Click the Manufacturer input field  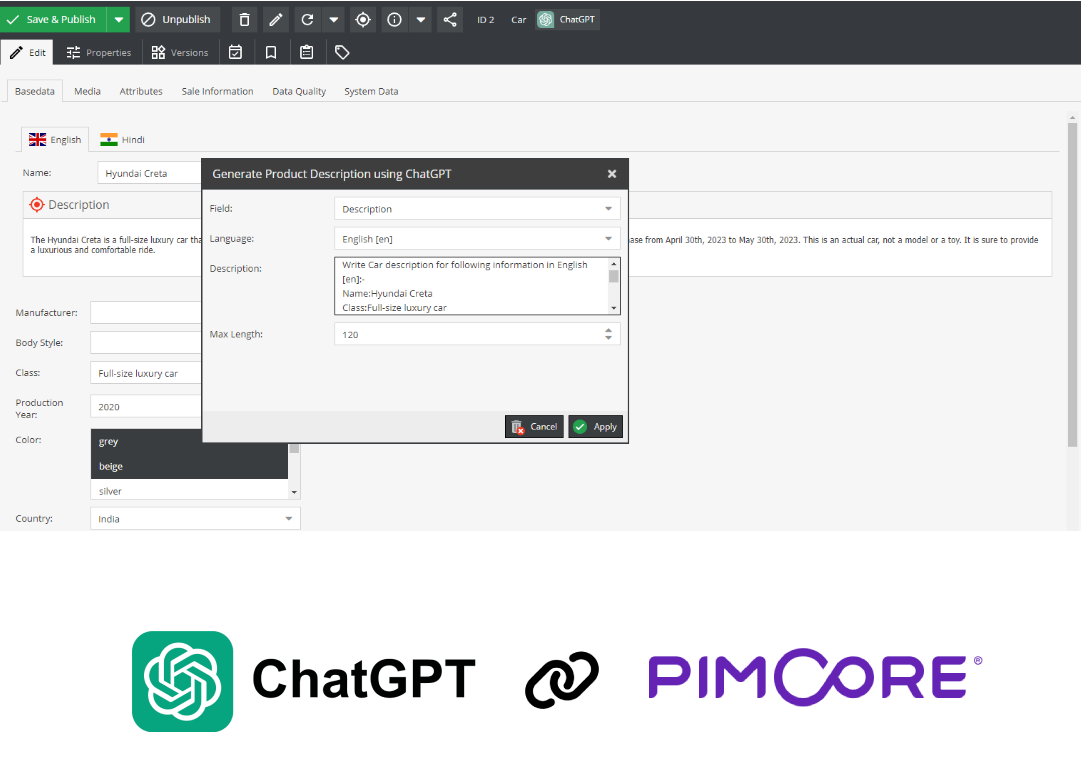coord(145,312)
